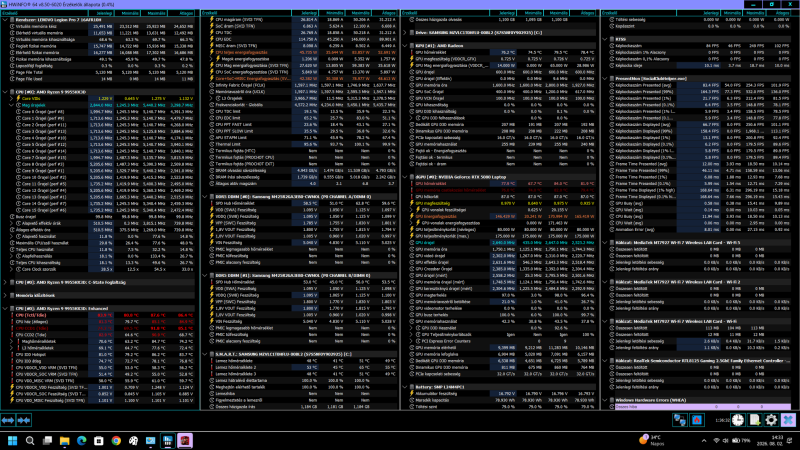Click the lightning icon beside CPU TDC
The height and width of the screenshot is (450, 800).
pos(212,33)
